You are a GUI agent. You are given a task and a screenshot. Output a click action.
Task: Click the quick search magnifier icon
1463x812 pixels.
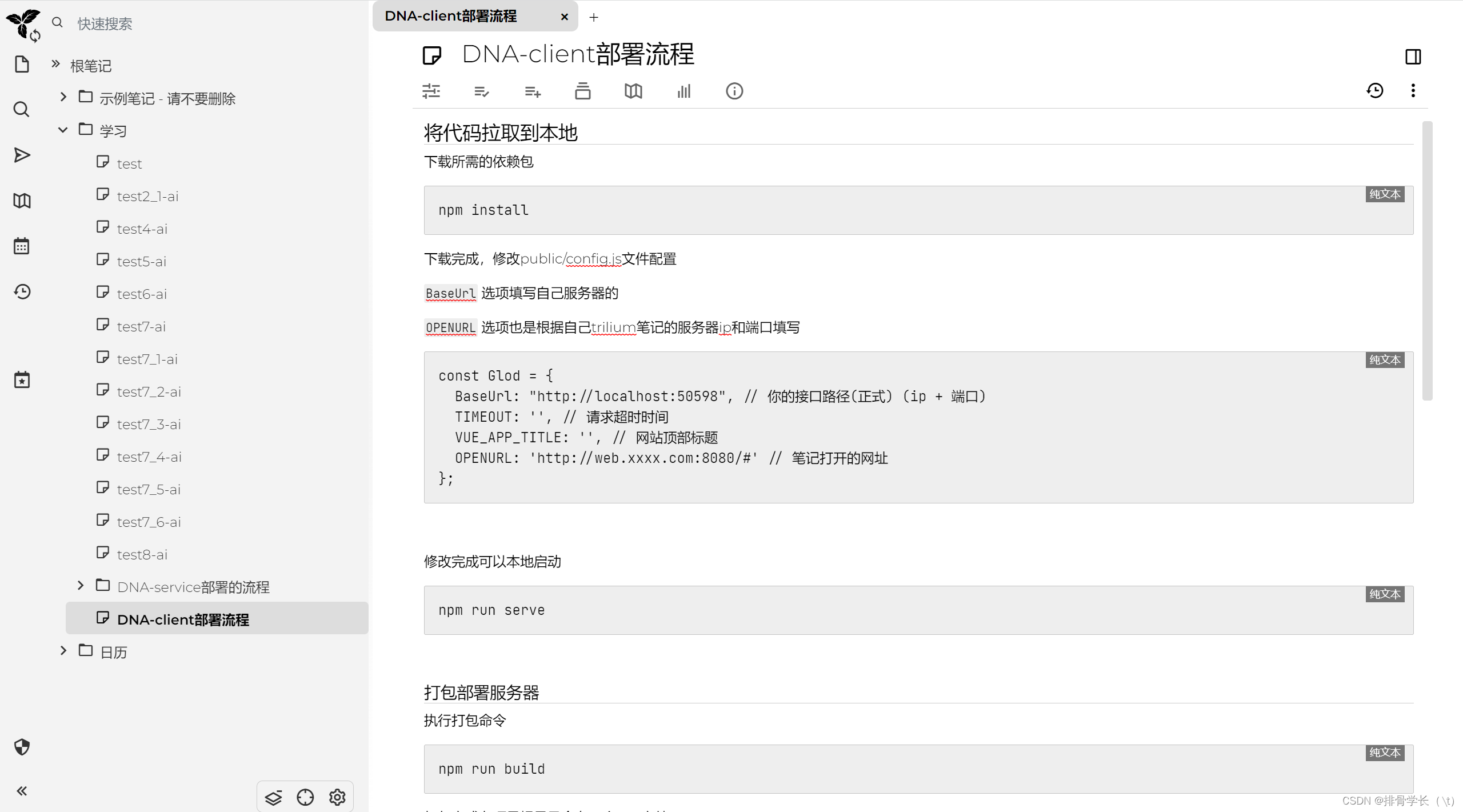[57, 22]
